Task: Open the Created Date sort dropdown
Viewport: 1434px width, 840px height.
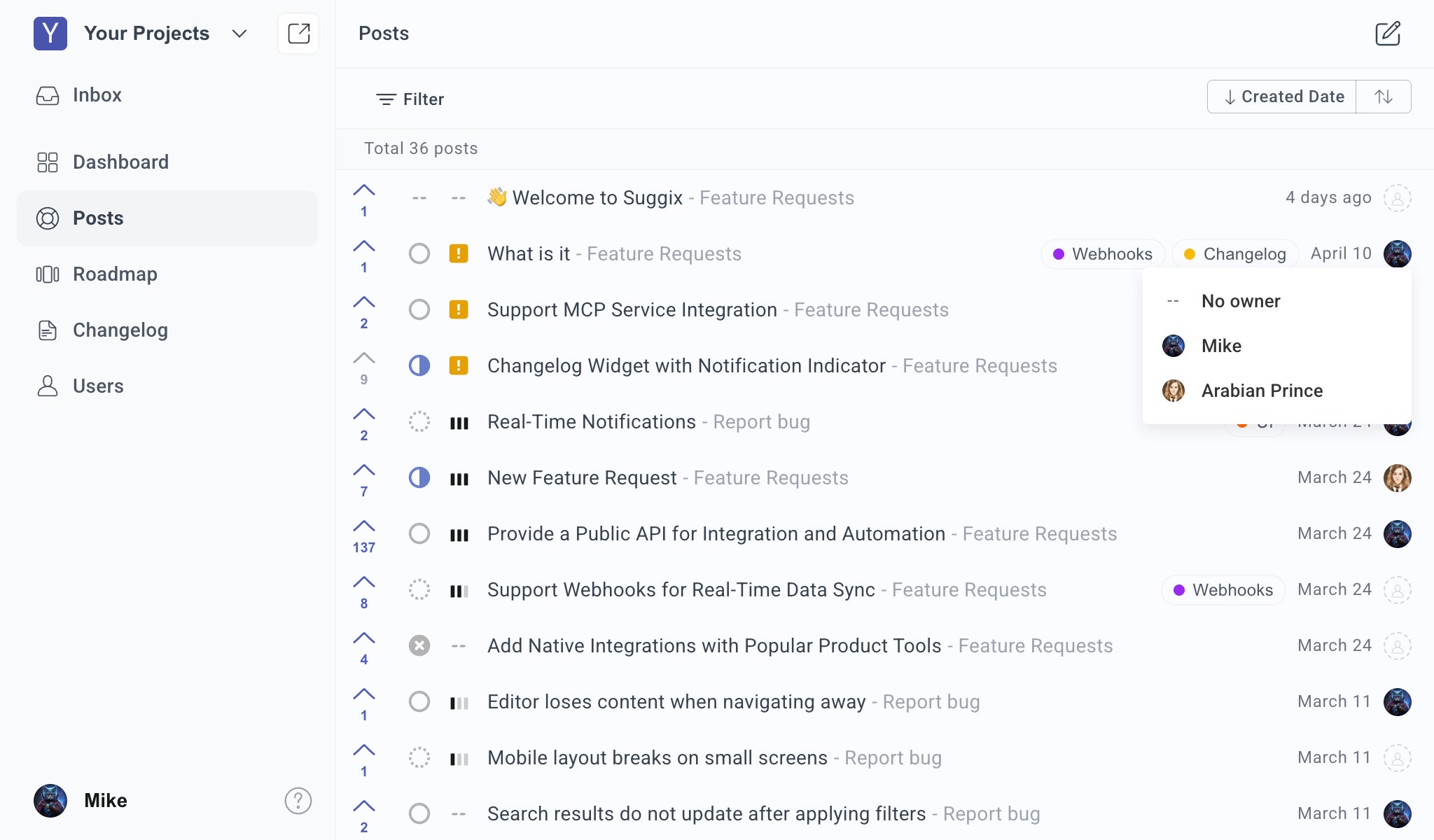Action: pyautogui.click(x=1282, y=97)
